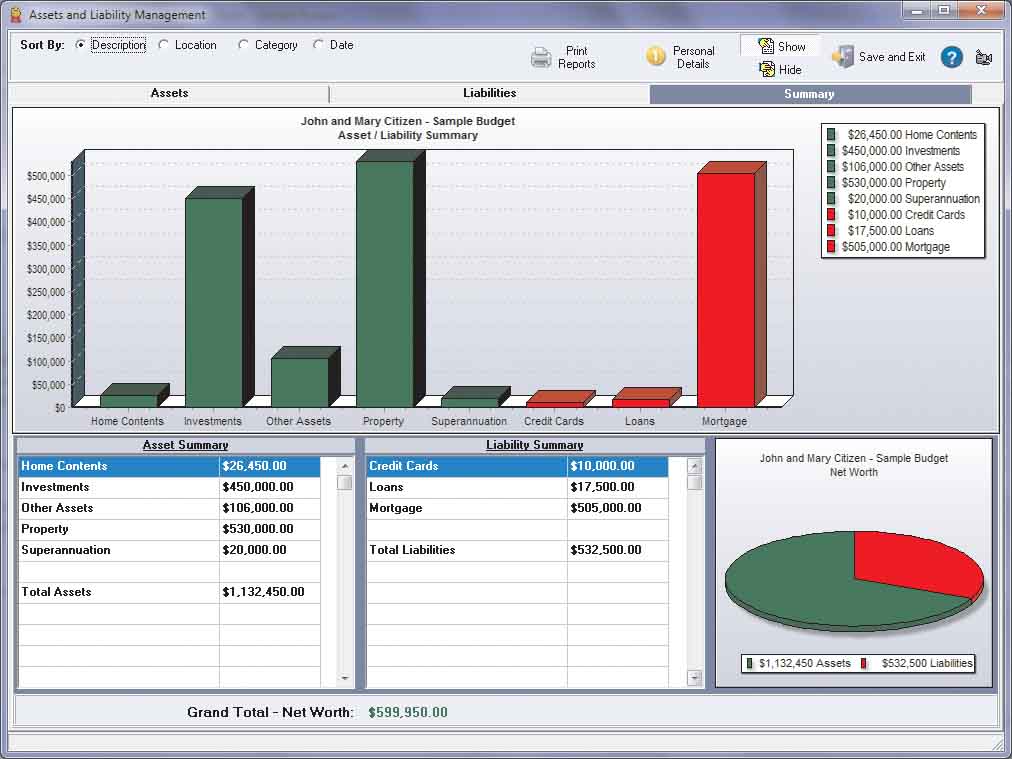Click the Total Assets row label
Image resolution: width=1012 pixels, height=759 pixels.
(56, 592)
